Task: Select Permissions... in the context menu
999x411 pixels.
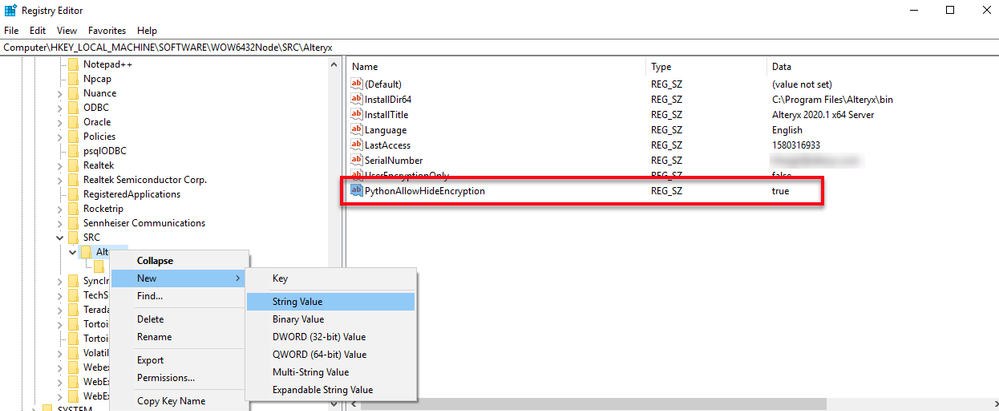Action: point(179,378)
